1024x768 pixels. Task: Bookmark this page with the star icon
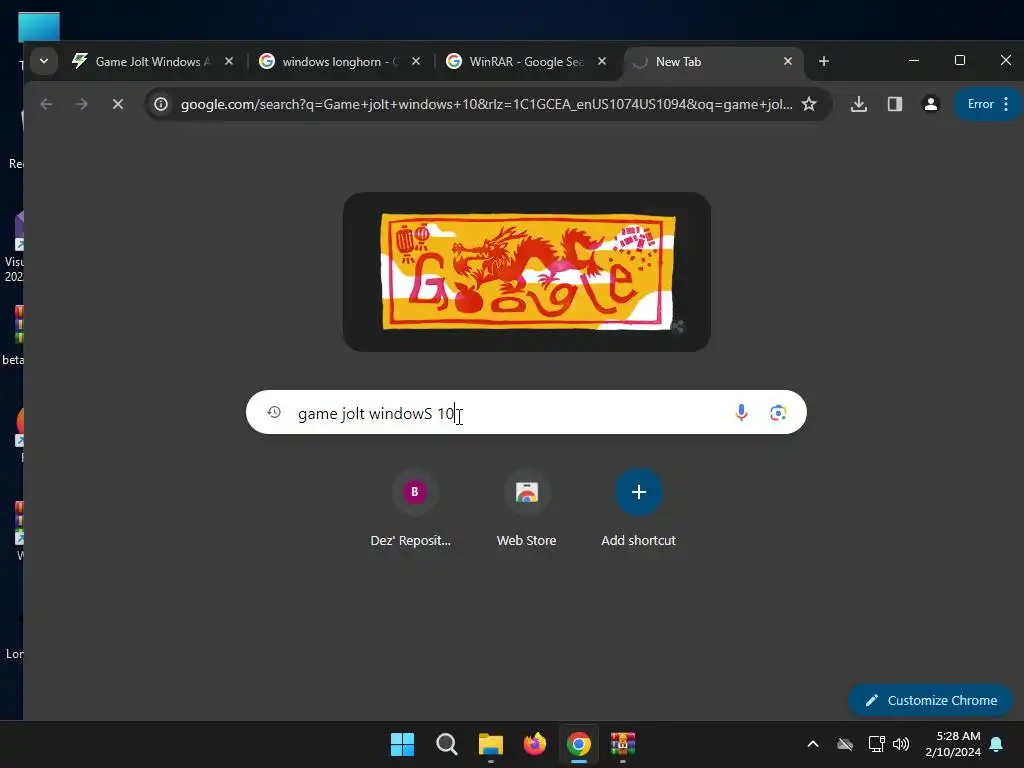click(x=808, y=104)
